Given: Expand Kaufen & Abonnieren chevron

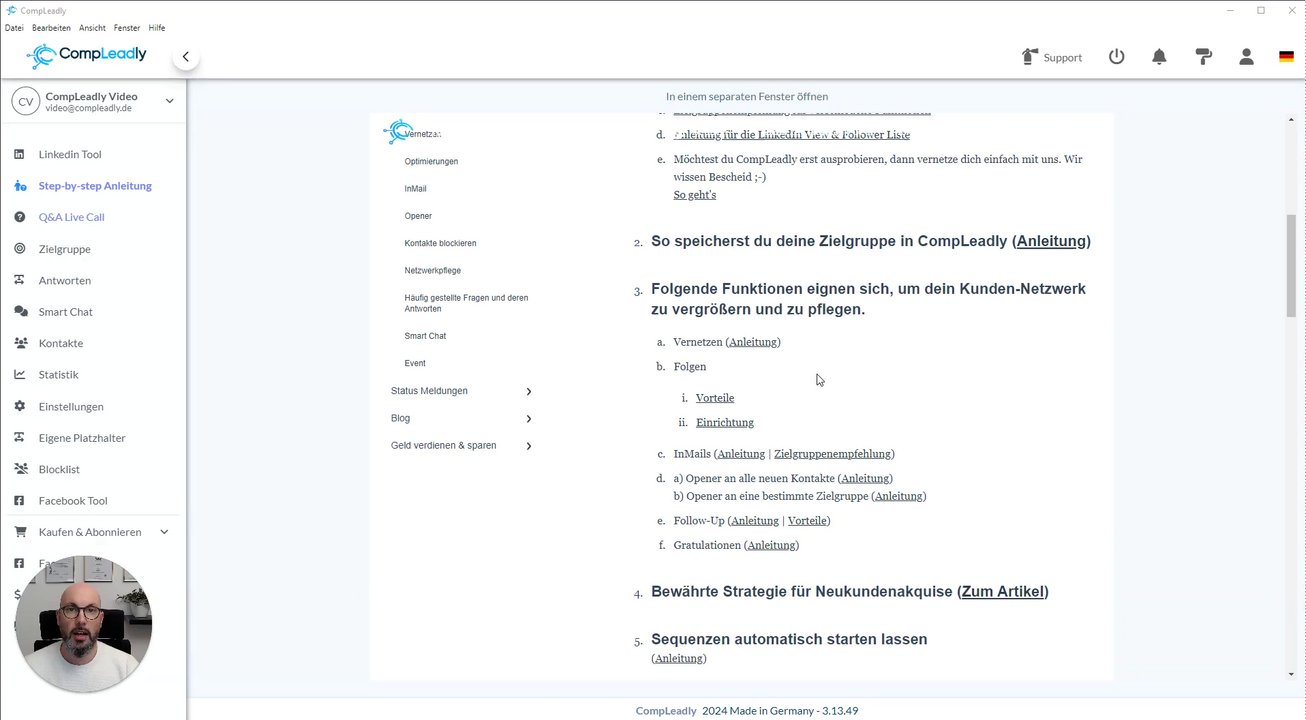Looking at the screenshot, I should (164, 532).
